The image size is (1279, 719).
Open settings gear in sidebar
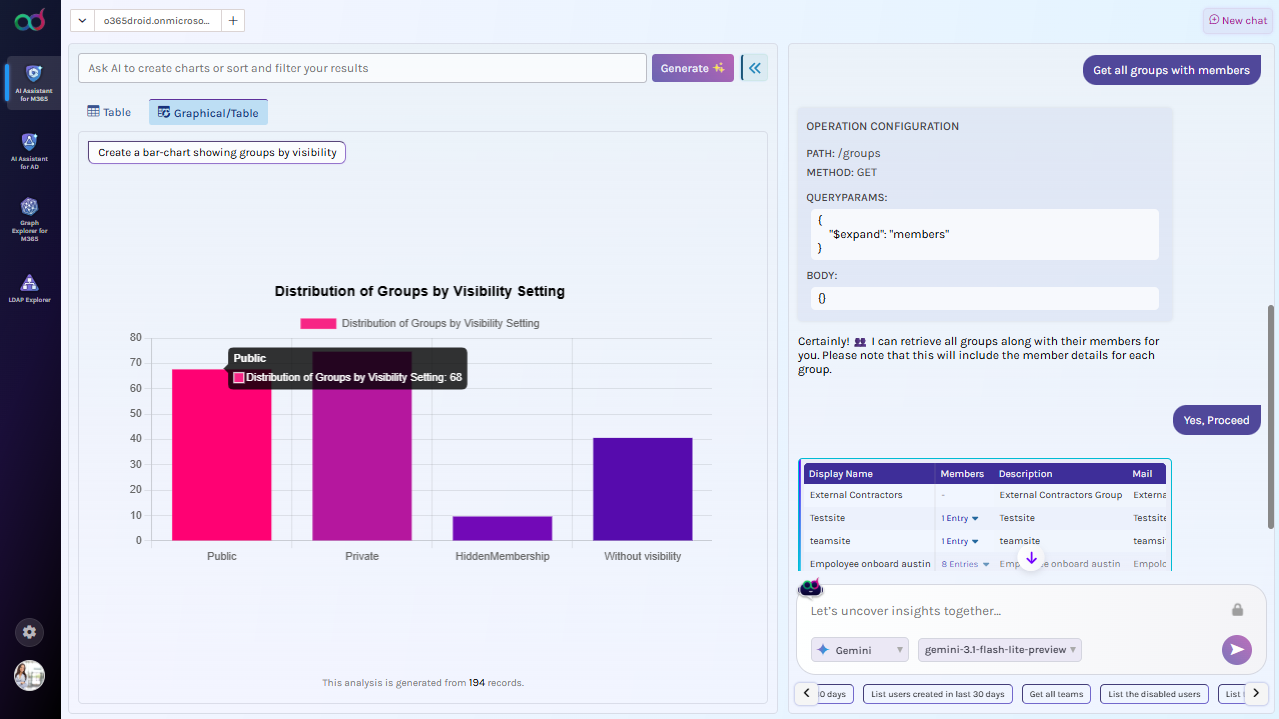point(29,632)
